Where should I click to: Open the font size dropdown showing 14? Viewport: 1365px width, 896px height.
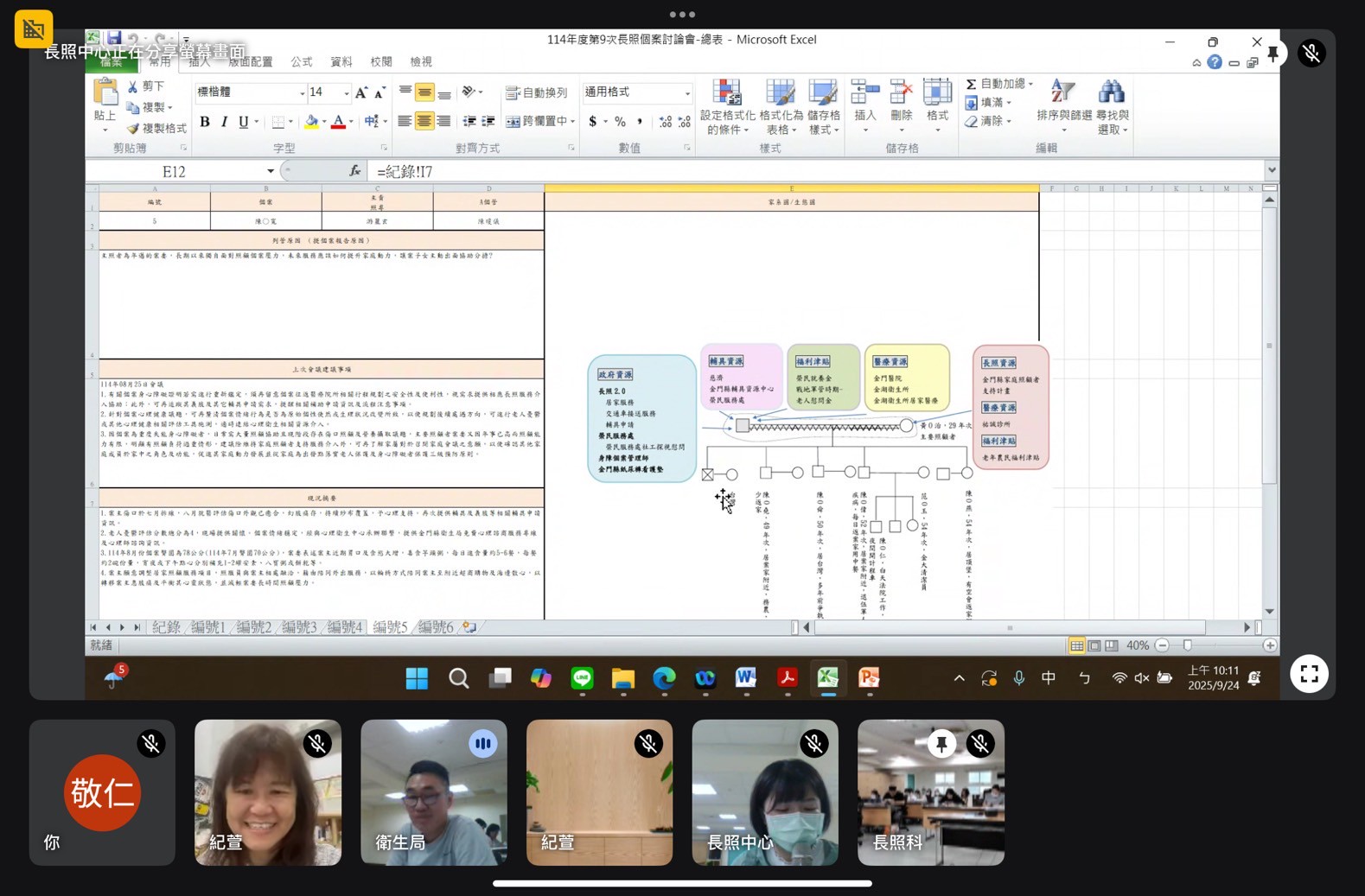[x=347, y=92]
